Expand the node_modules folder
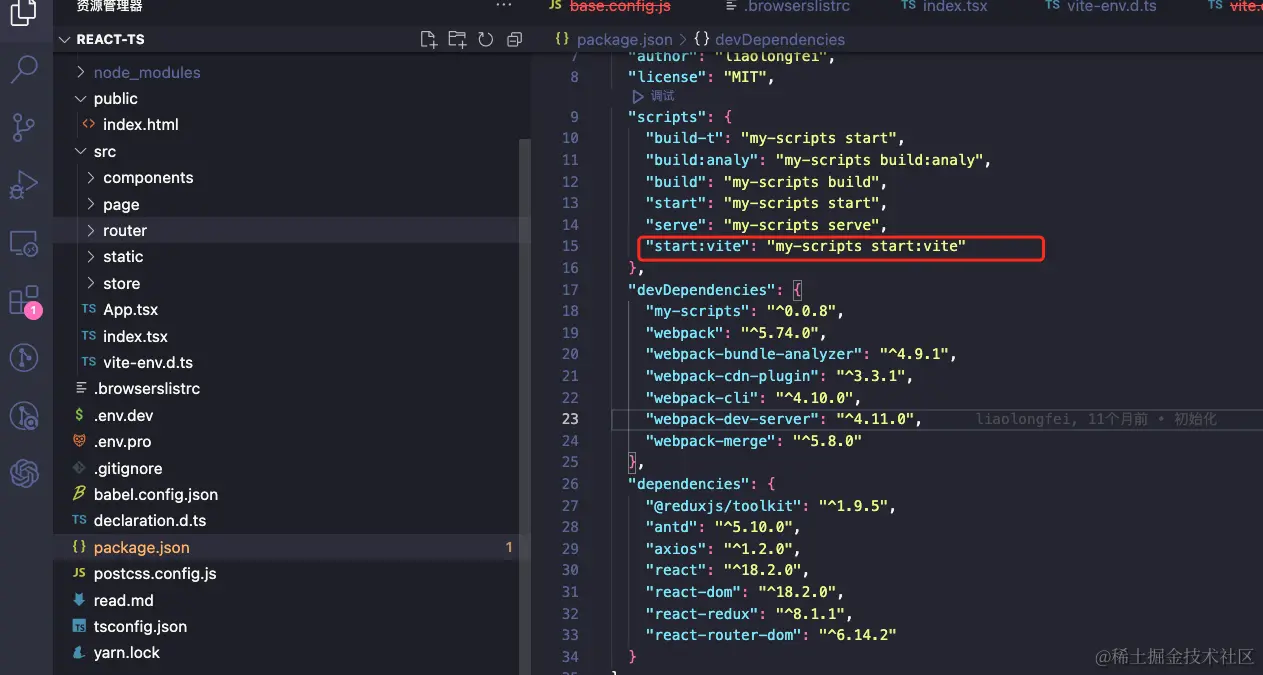This screenshot has height=675, width=1263. (x=82, y=73)
